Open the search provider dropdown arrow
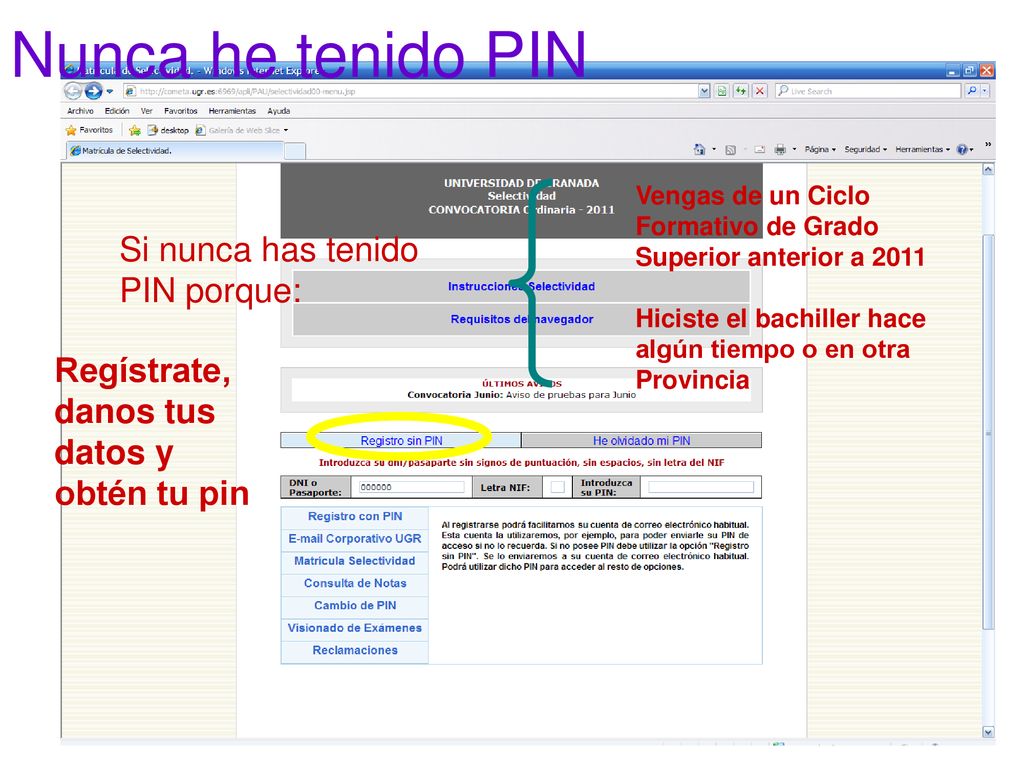This screenshot has height=768, width=1024. pyautogui.click(x=985, y=91)
